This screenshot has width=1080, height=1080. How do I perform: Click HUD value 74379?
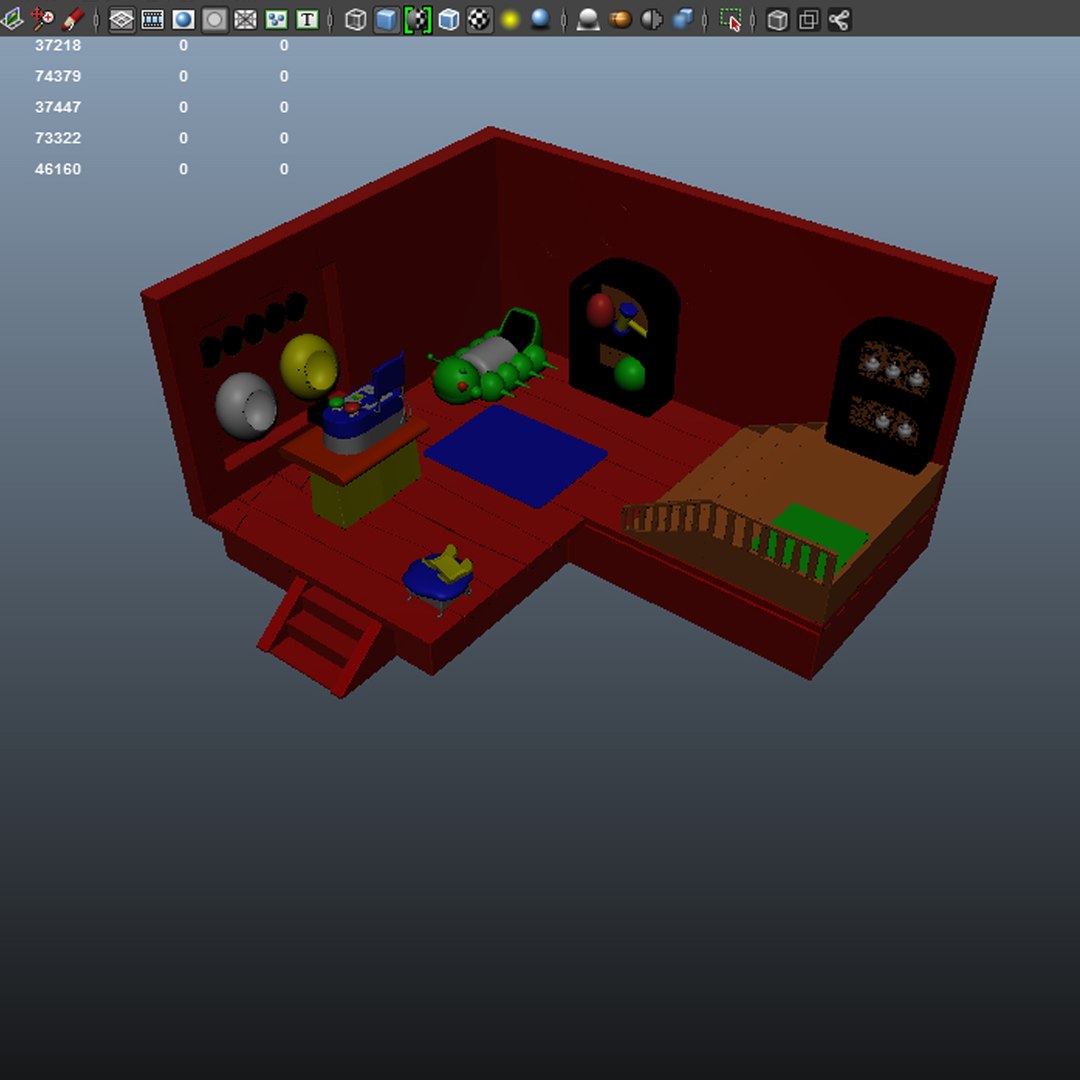click(58, 76)
